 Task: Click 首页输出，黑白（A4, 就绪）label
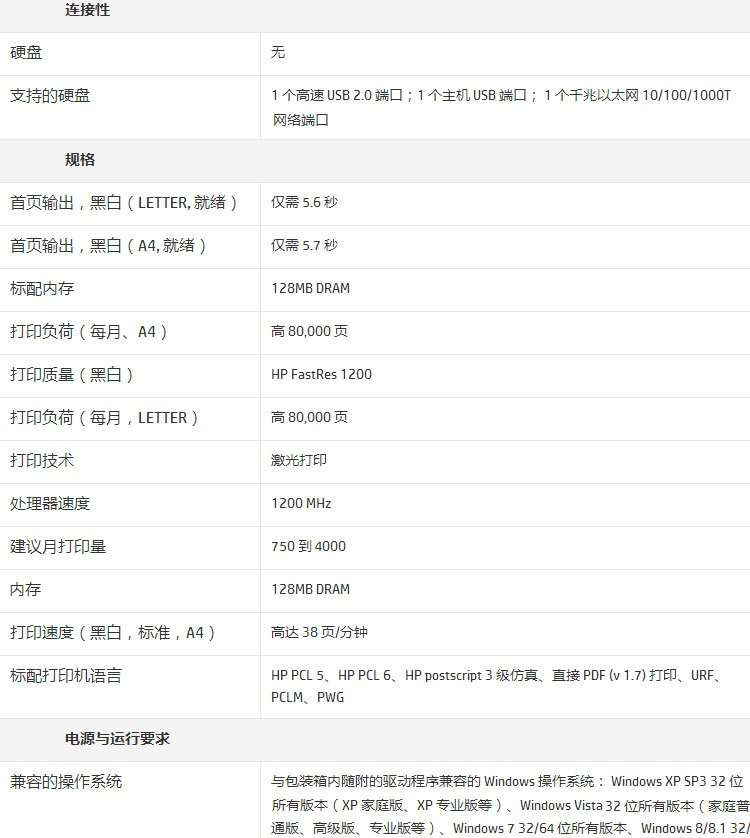click(108, 246)
